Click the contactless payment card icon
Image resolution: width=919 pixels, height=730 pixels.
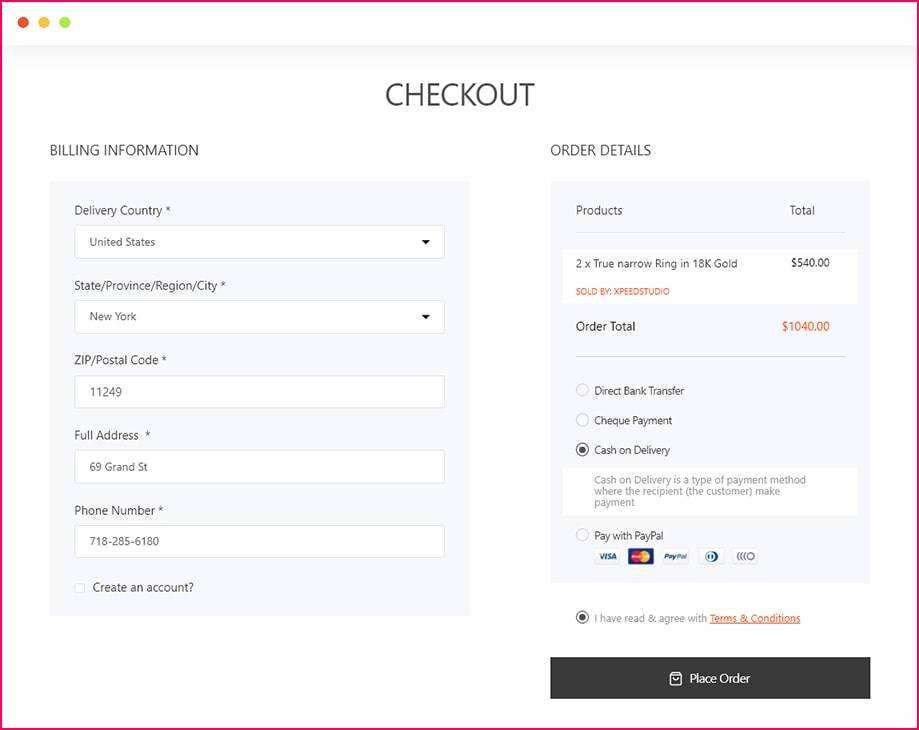[745, 557]
